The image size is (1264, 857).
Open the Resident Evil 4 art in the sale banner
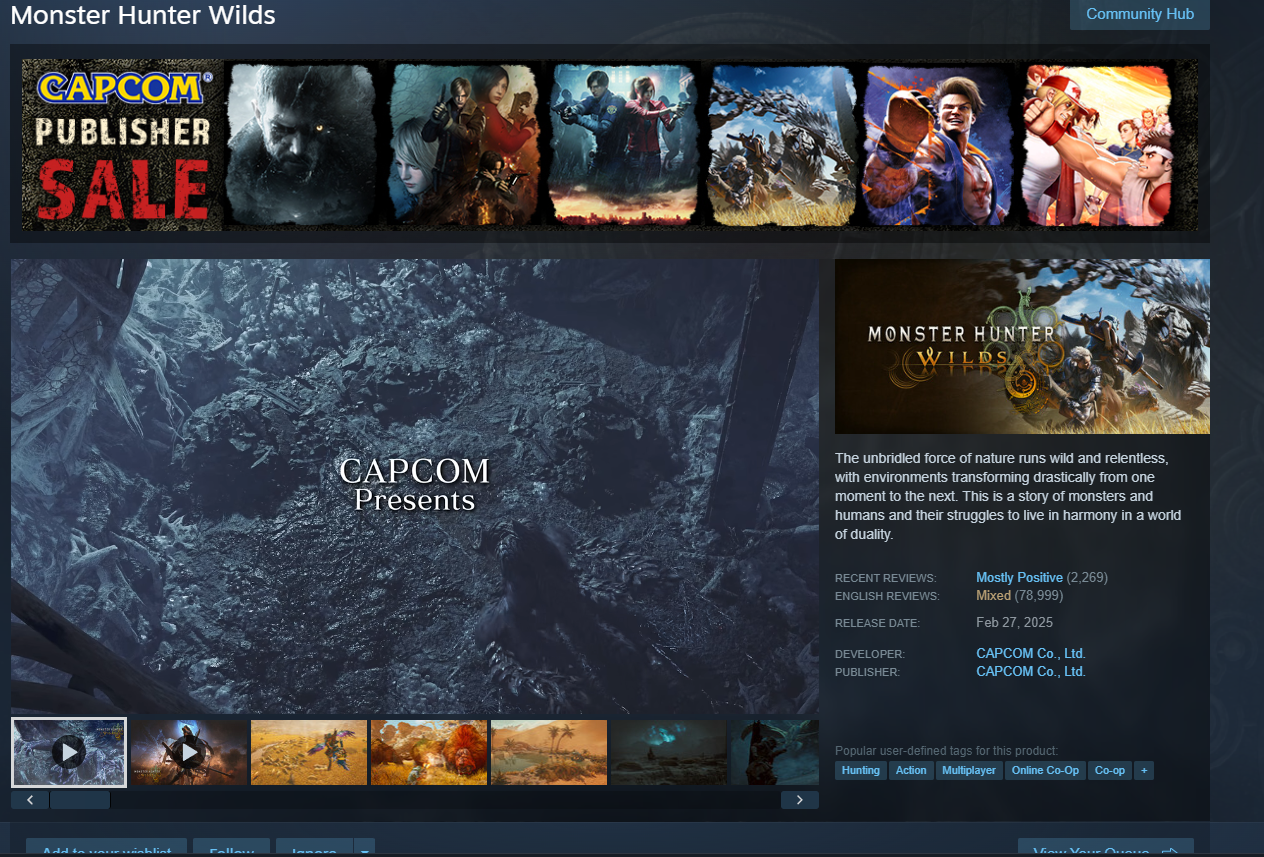tap(465, 145)
